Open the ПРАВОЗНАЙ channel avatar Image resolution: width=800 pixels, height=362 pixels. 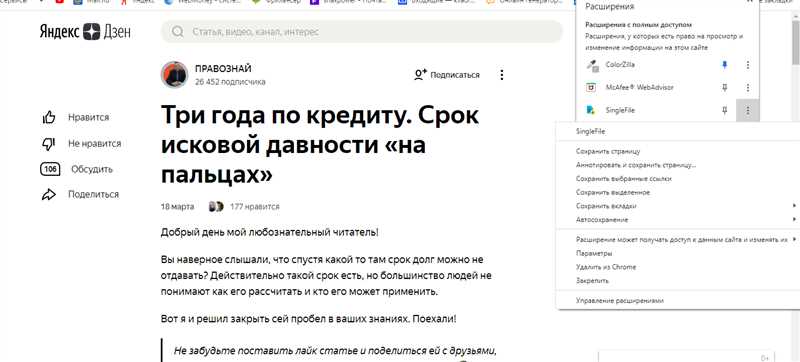pos(174,75)
